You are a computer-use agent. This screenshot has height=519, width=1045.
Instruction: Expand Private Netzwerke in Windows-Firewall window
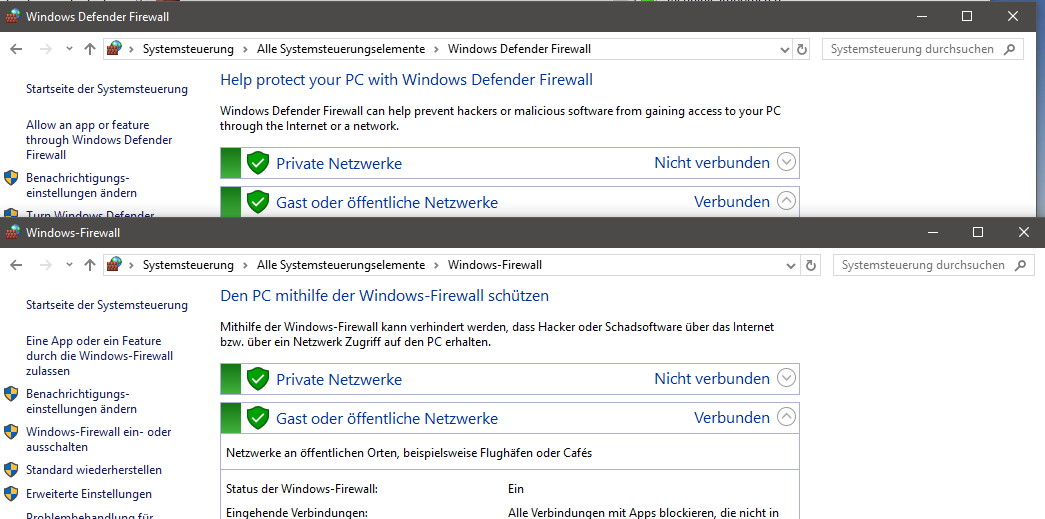point(786,378)
